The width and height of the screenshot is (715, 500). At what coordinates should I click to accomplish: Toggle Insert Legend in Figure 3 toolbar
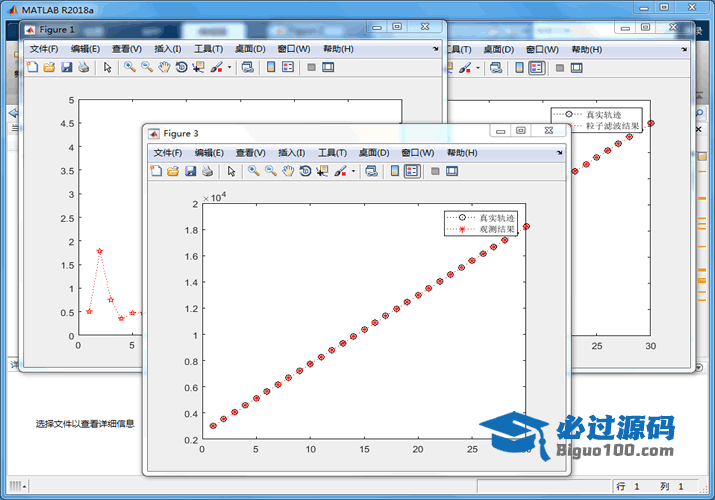[x=412, y=171]
